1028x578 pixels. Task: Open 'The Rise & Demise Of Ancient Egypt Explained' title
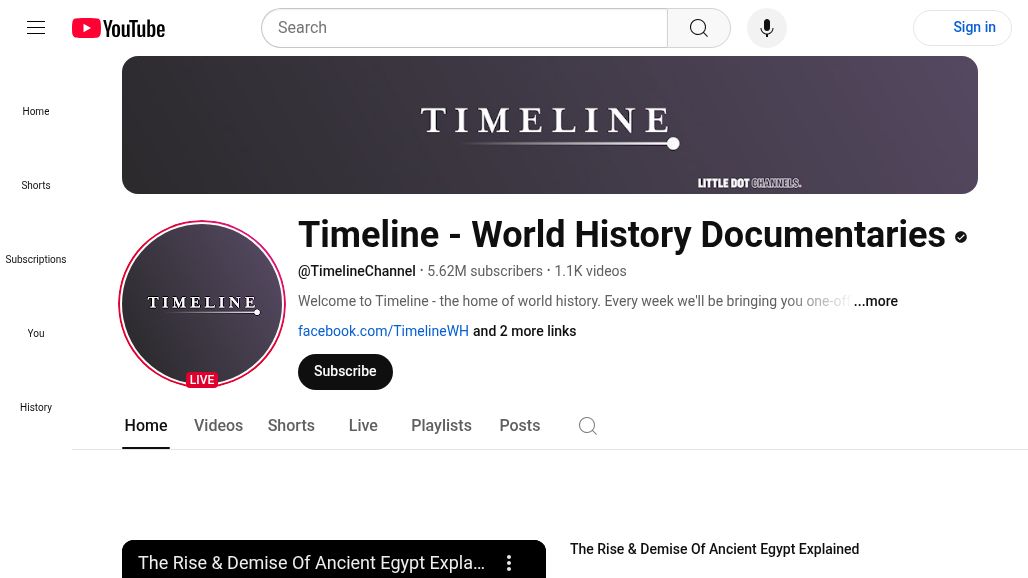point(715,549)
